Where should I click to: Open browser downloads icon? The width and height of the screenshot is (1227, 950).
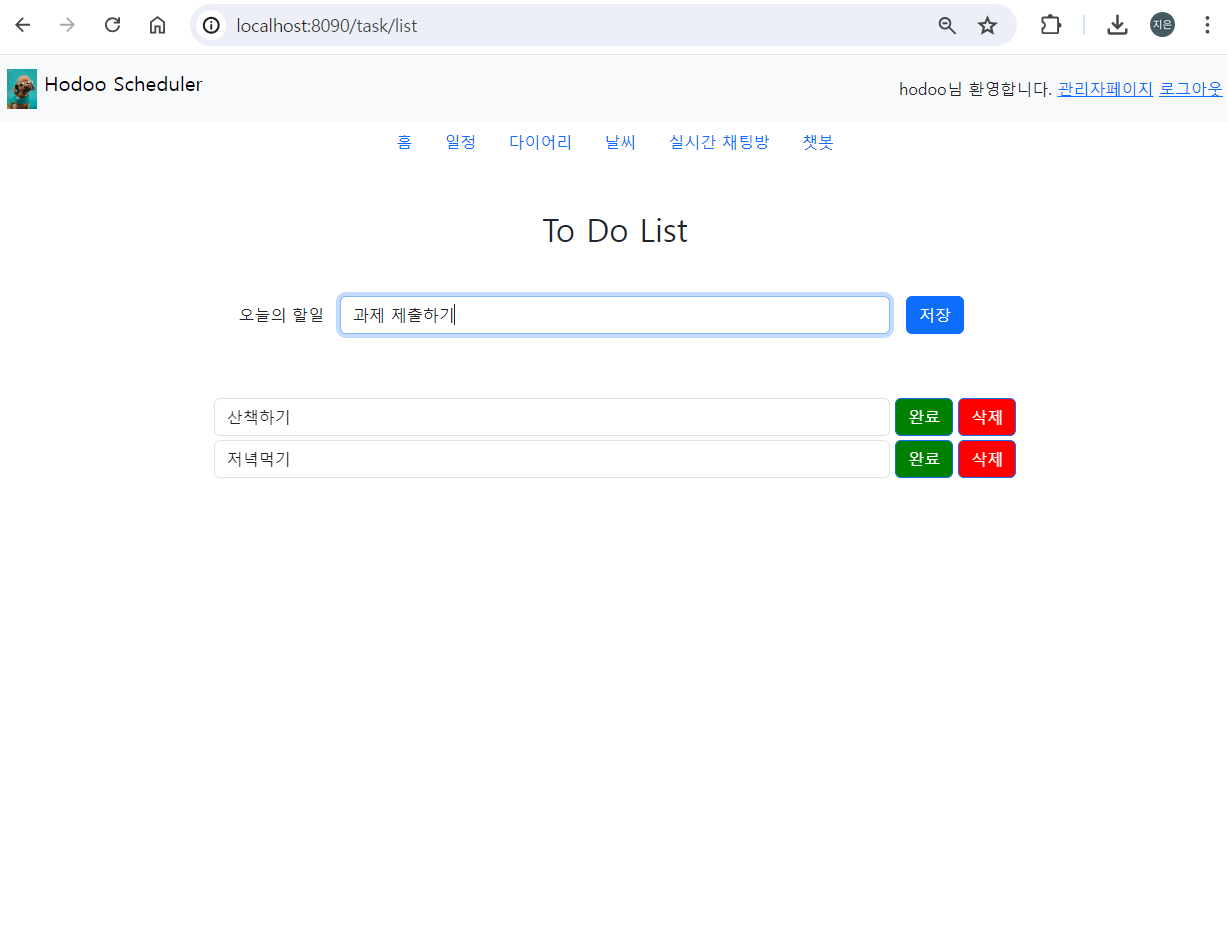pos(1118,25)
